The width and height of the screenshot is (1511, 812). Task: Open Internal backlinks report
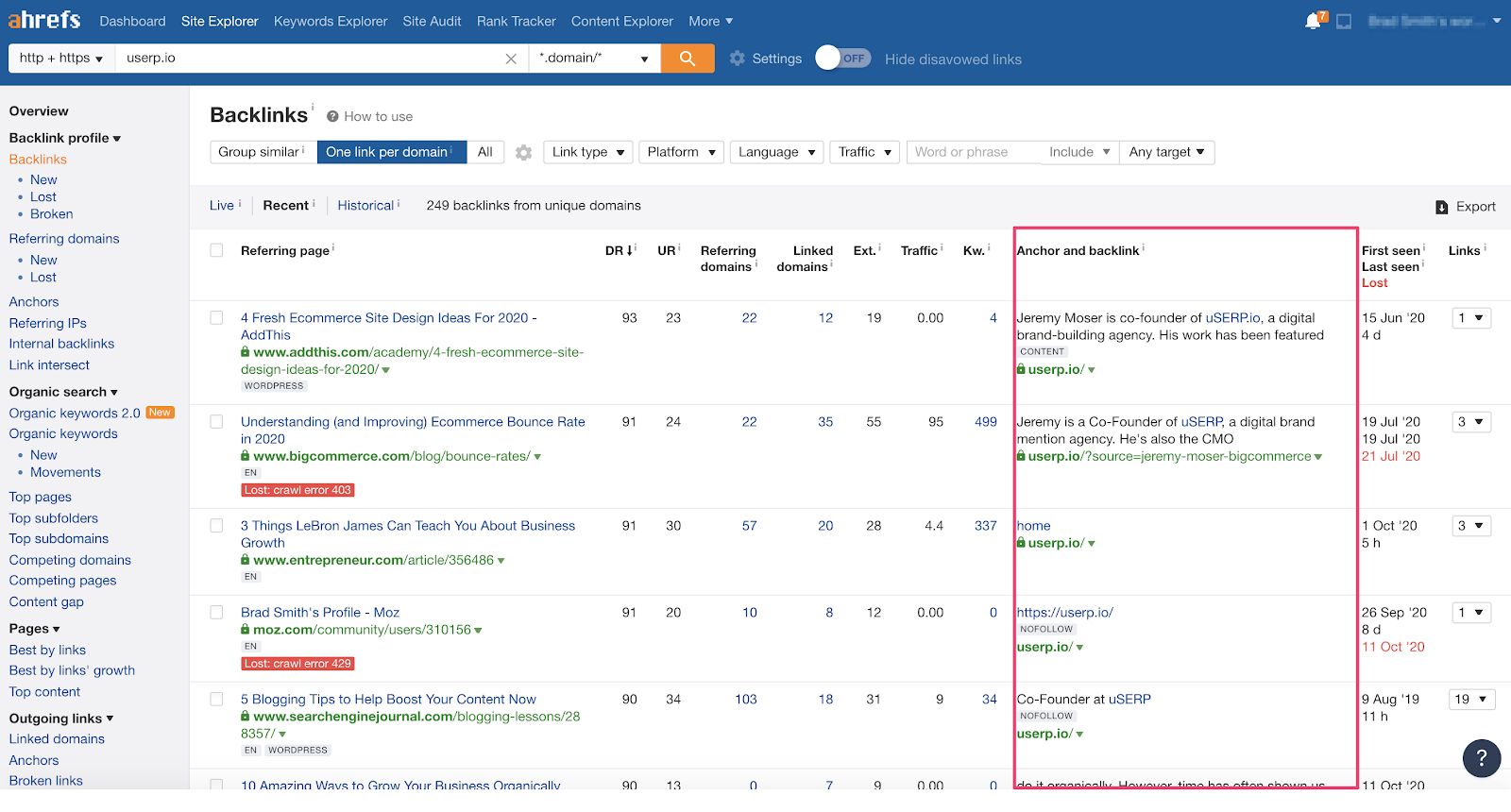pyautogui.click(x=61, y=344)
